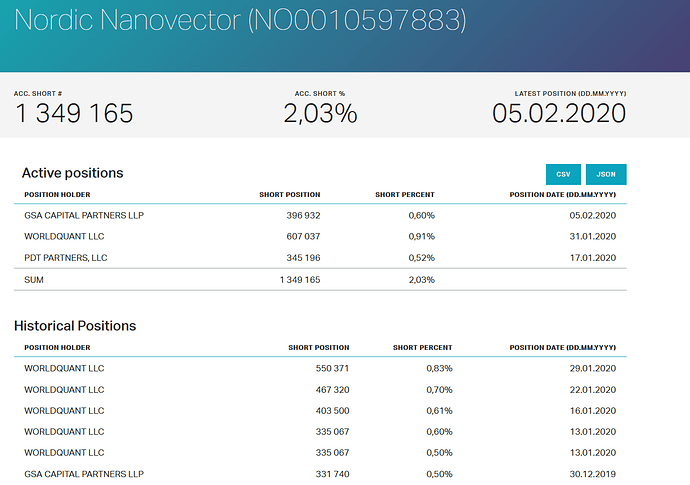
Task: Click the latest position date 05.02.2020 headline
Action: click(x=559, y=113)
